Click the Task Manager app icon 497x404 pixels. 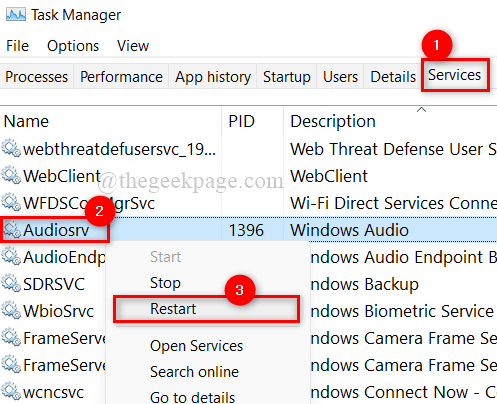(16, 15)
